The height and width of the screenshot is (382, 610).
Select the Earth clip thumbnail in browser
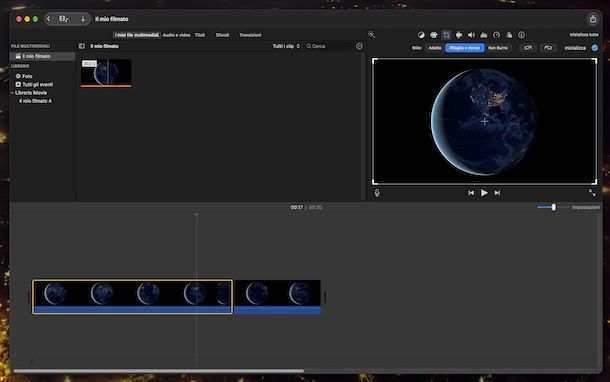point(106,72)
